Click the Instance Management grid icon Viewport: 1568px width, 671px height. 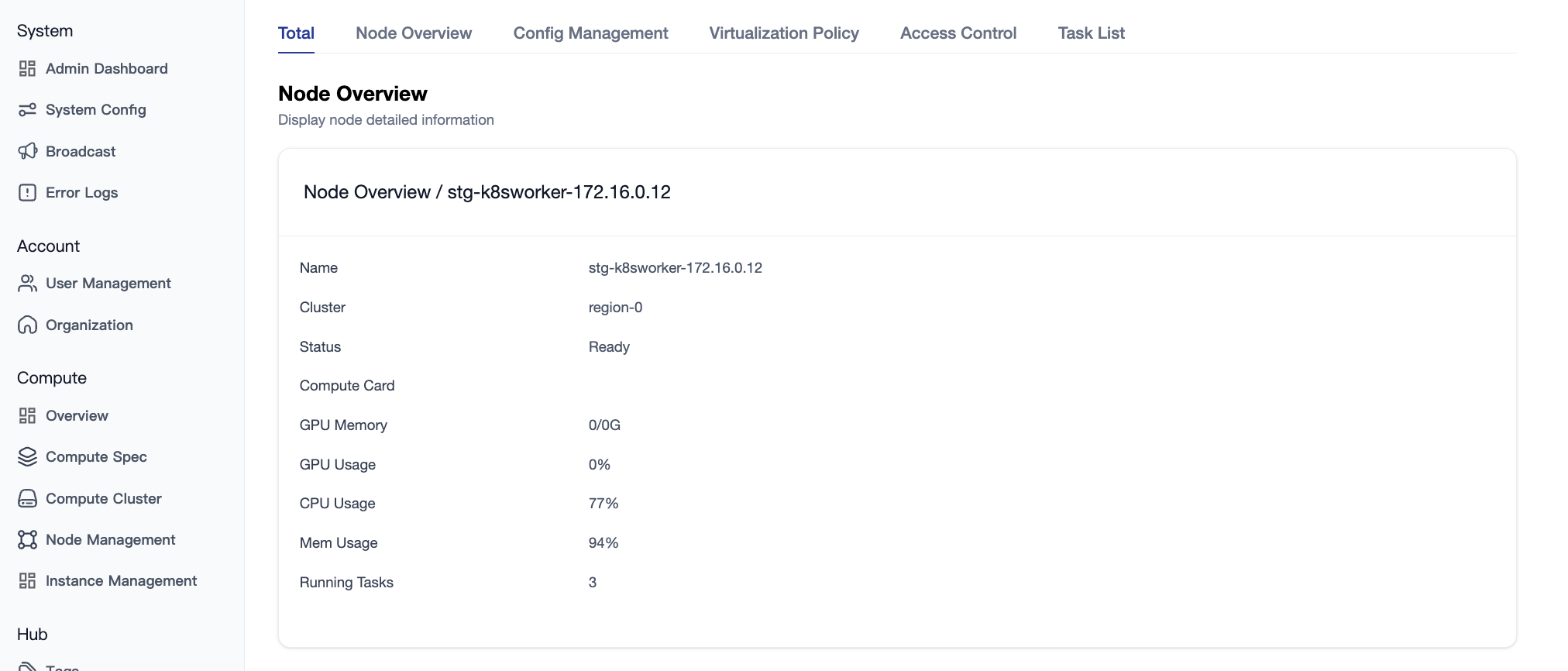[27, 581]
